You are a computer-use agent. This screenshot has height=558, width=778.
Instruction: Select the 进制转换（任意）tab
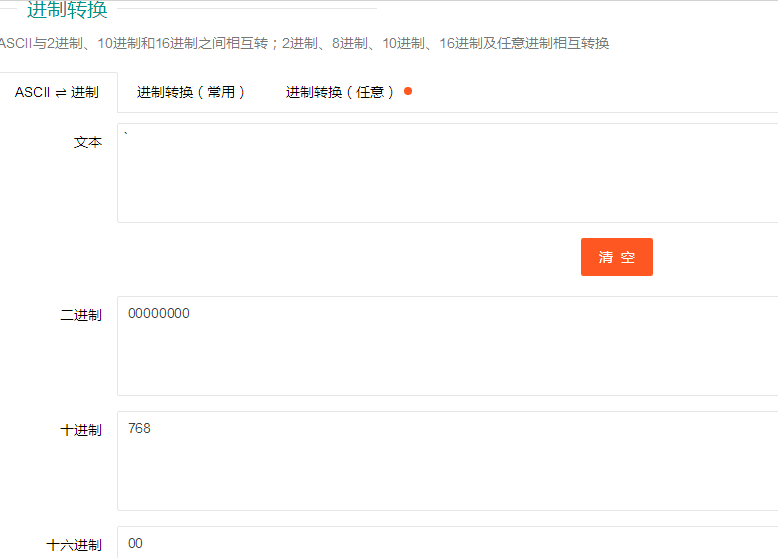(x=340, y=92)
